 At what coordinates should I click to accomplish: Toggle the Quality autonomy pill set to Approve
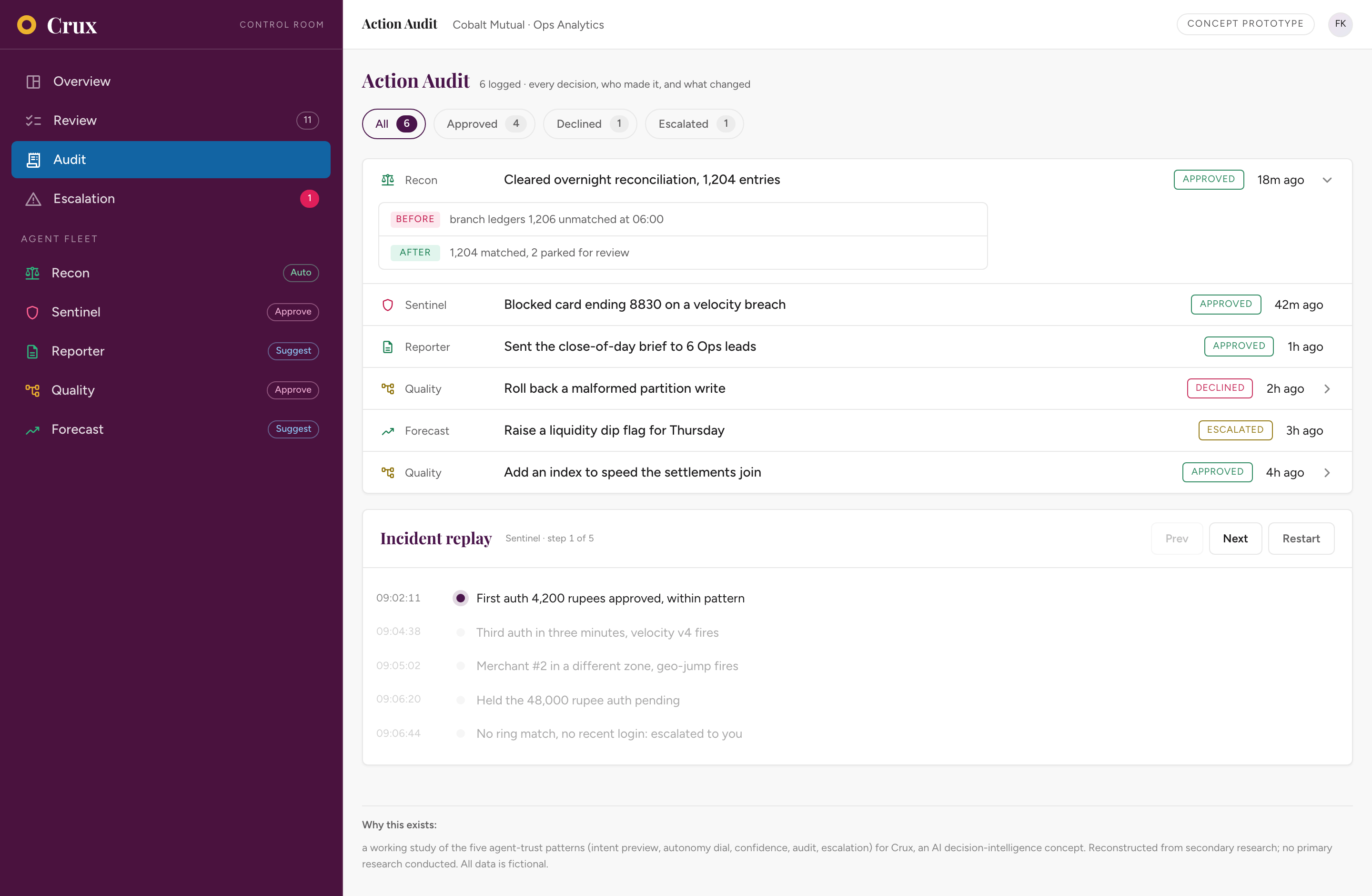pos(293,390)
